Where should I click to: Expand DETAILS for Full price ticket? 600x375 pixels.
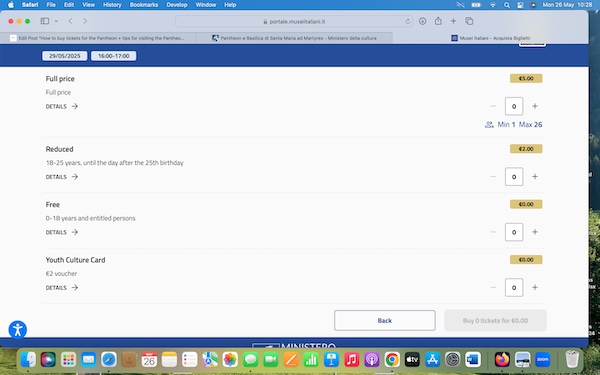tap(62, 106)
